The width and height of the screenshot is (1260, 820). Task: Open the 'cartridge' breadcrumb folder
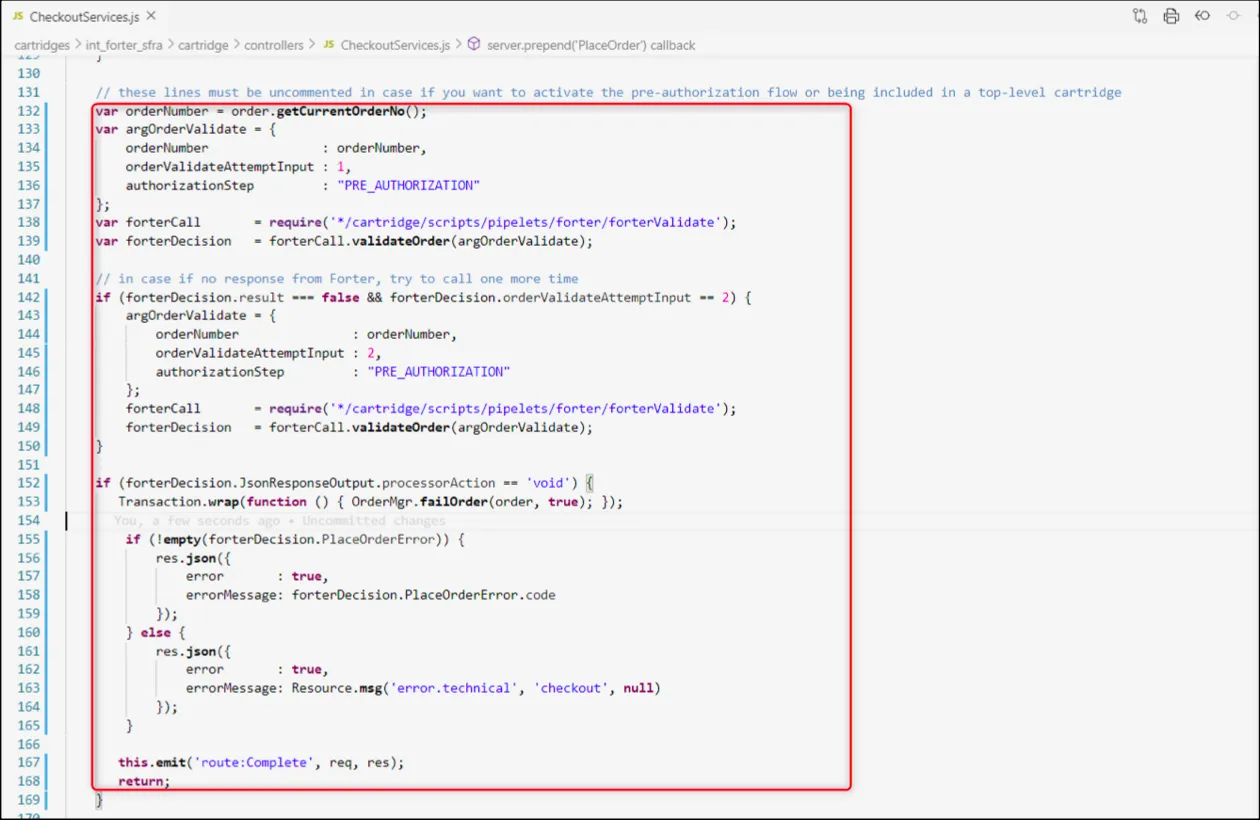point(204,45)
